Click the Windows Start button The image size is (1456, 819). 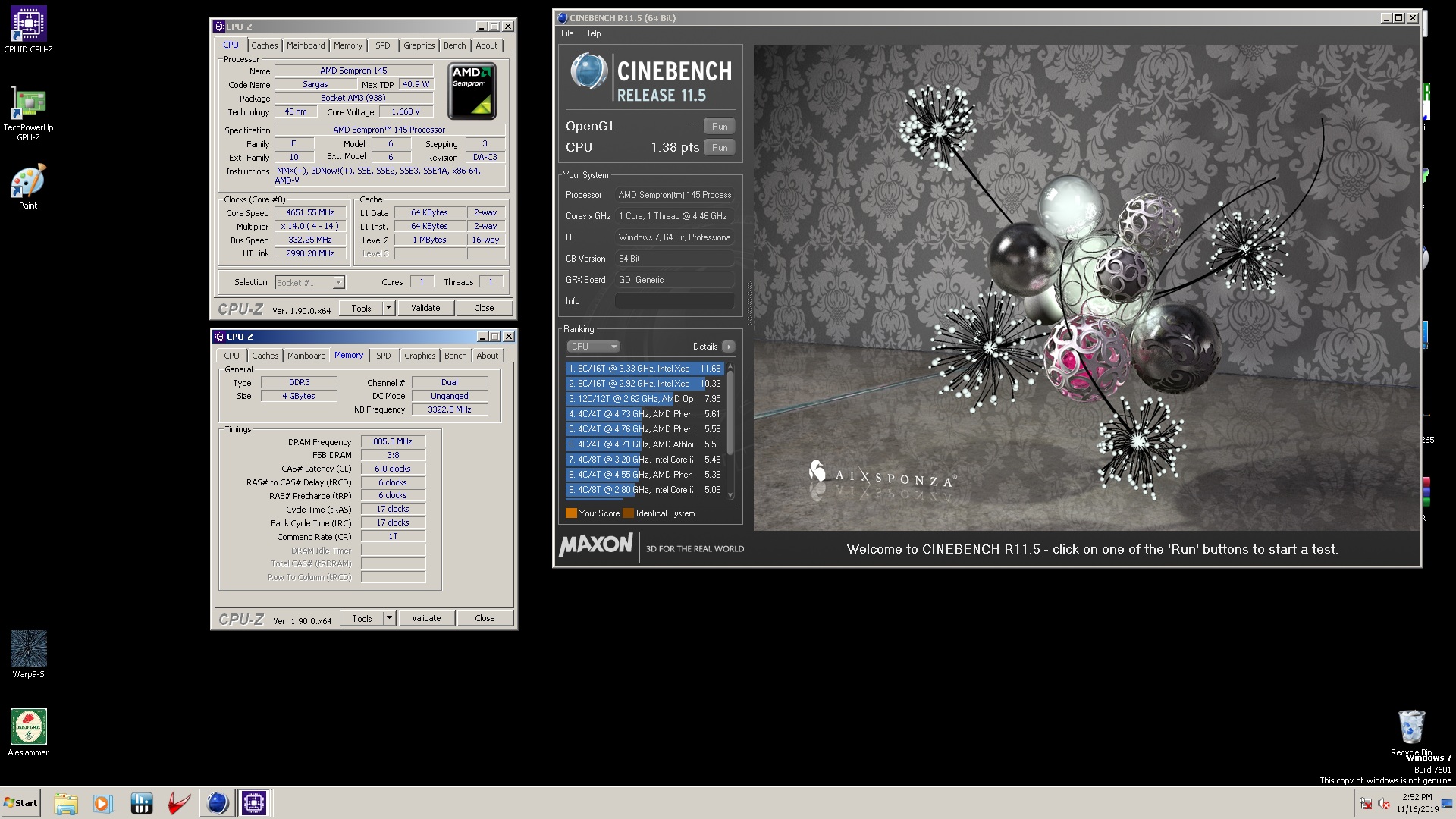click(20, 803)
